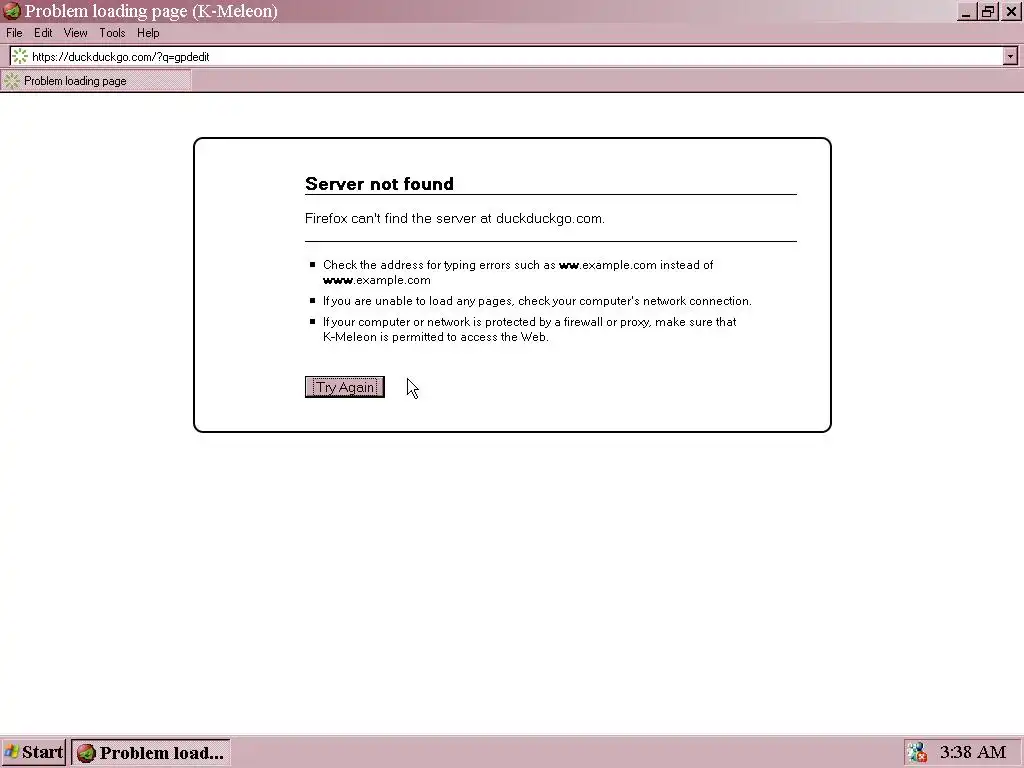This screenshot has height=768, width=1024.
Task: Open the File menu
Action: coord(14,33)
